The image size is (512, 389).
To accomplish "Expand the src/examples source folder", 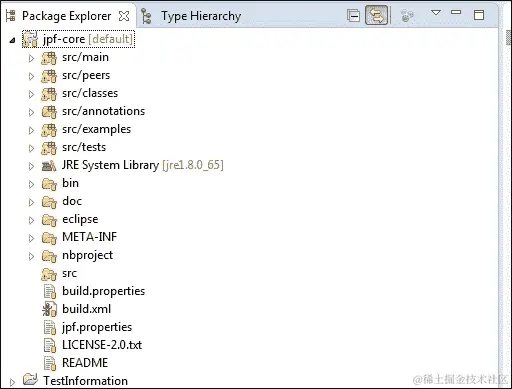I will pyautogui.click(x=31, y=130).
